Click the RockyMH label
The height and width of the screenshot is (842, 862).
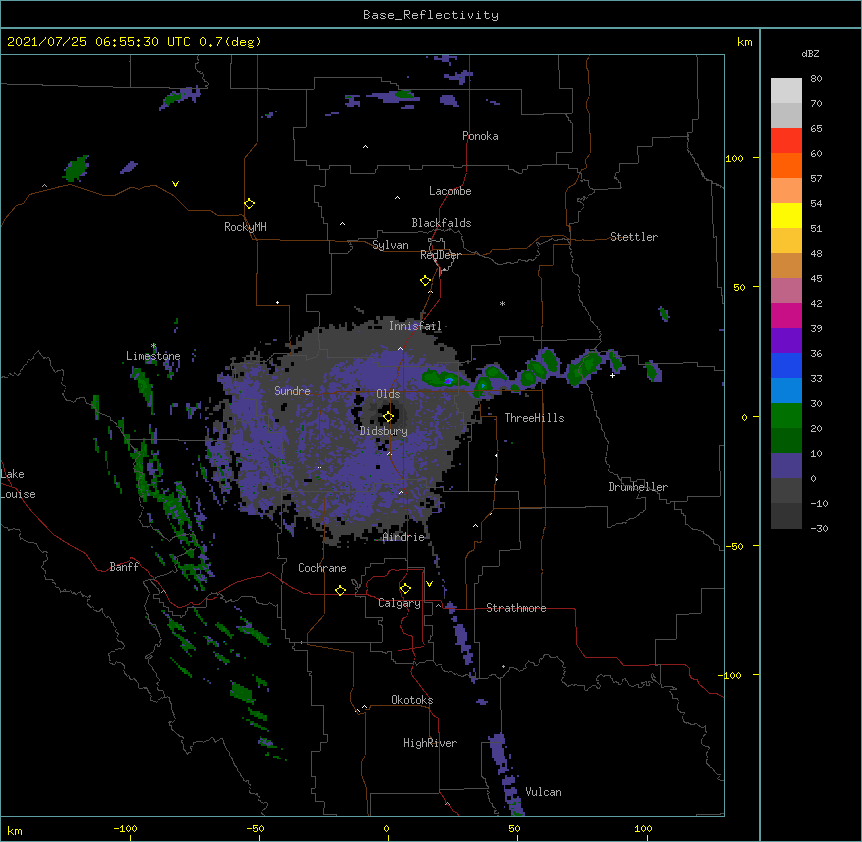245,227
